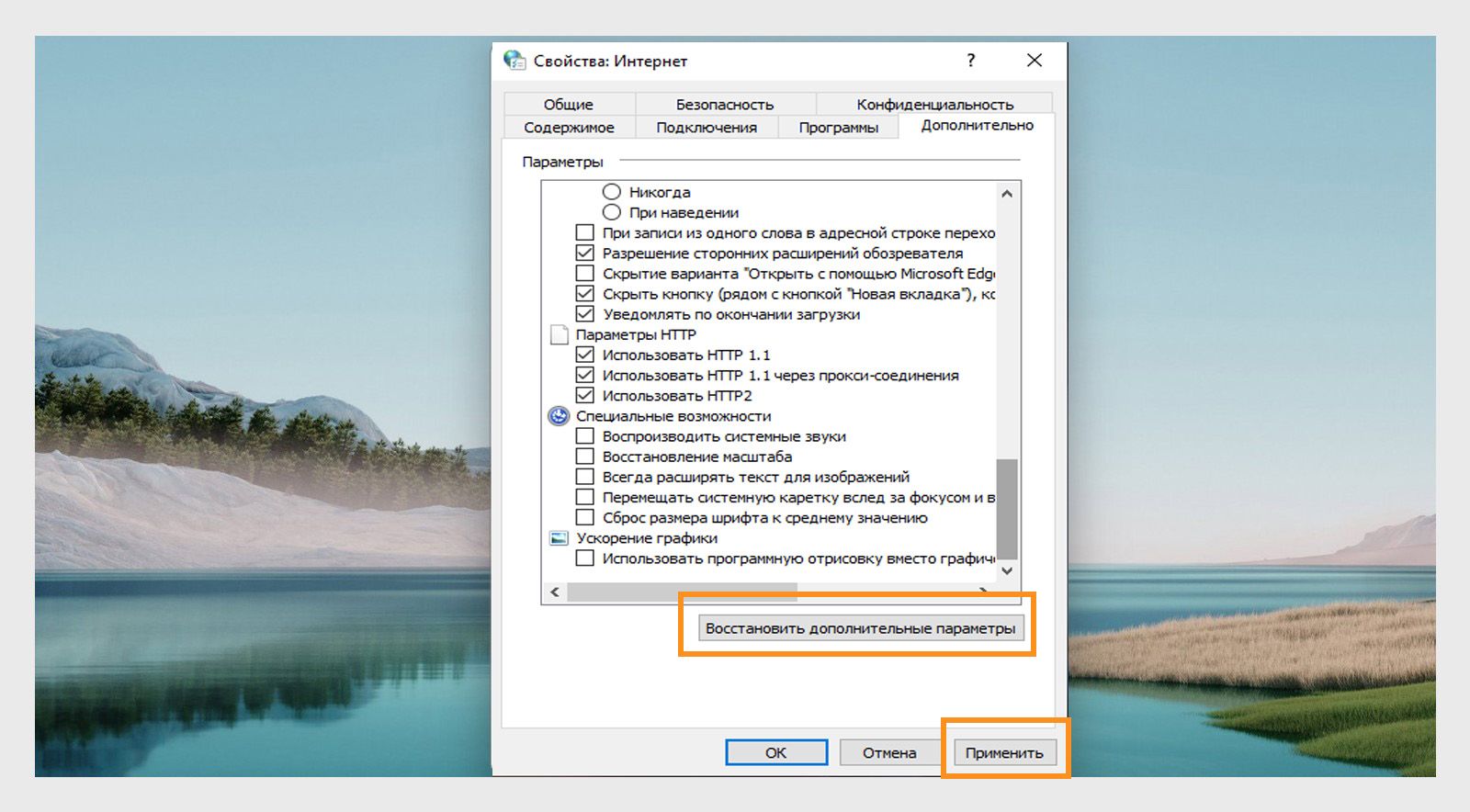Screen dimensions: 1470x812
Task: Choose the «При наведении» radio option
Action: (x=612, y=212)
